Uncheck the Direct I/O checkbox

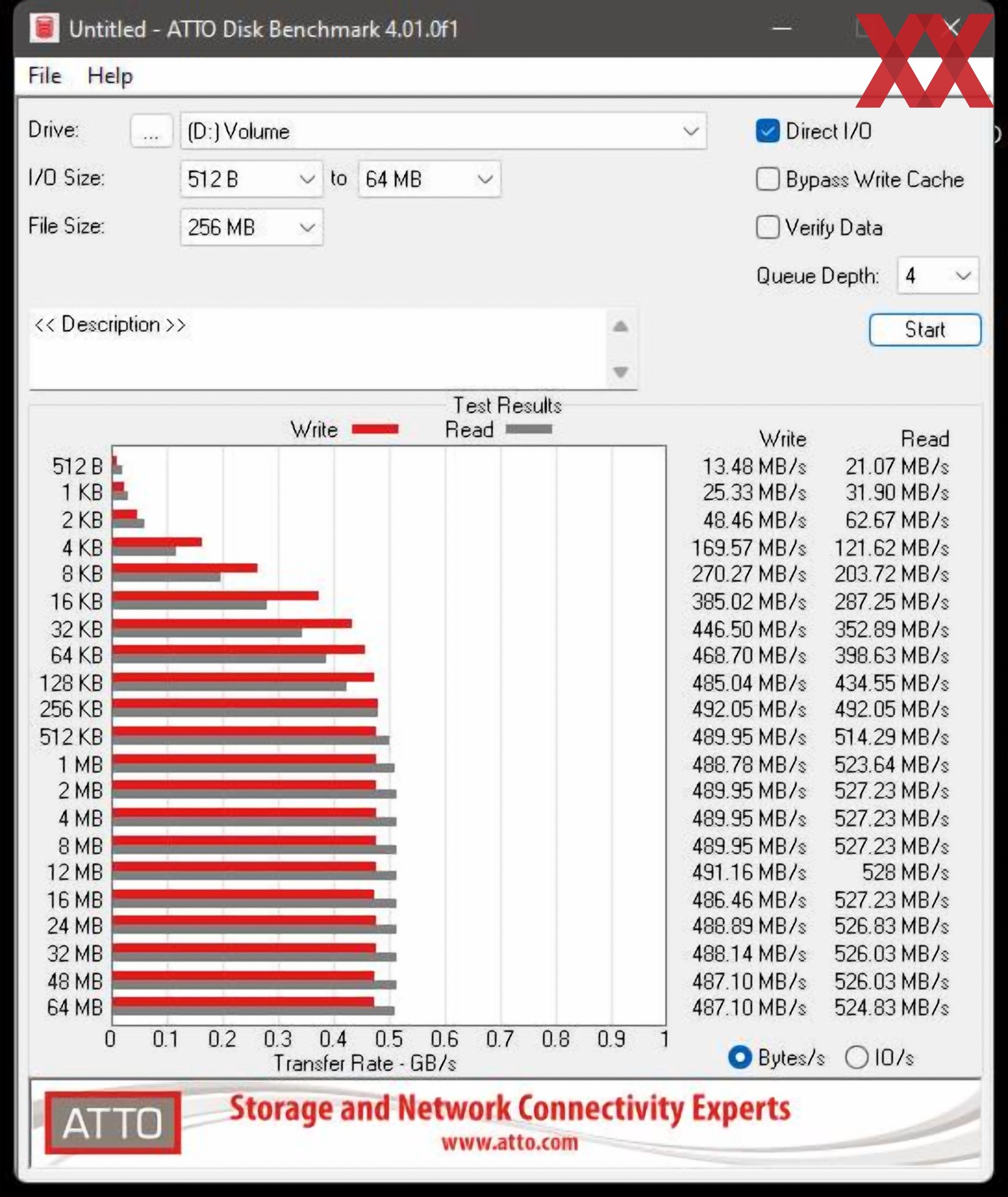coord(767,131)
